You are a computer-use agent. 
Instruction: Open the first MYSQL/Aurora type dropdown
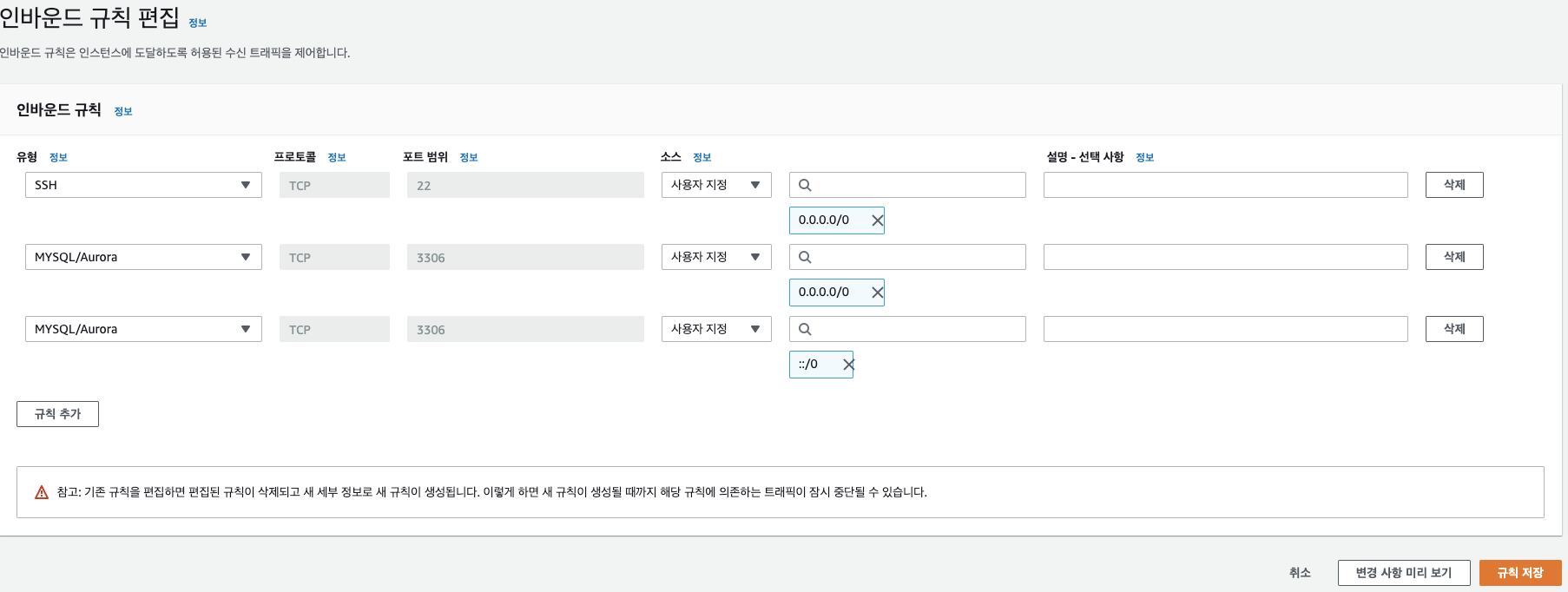click(143, 257)
